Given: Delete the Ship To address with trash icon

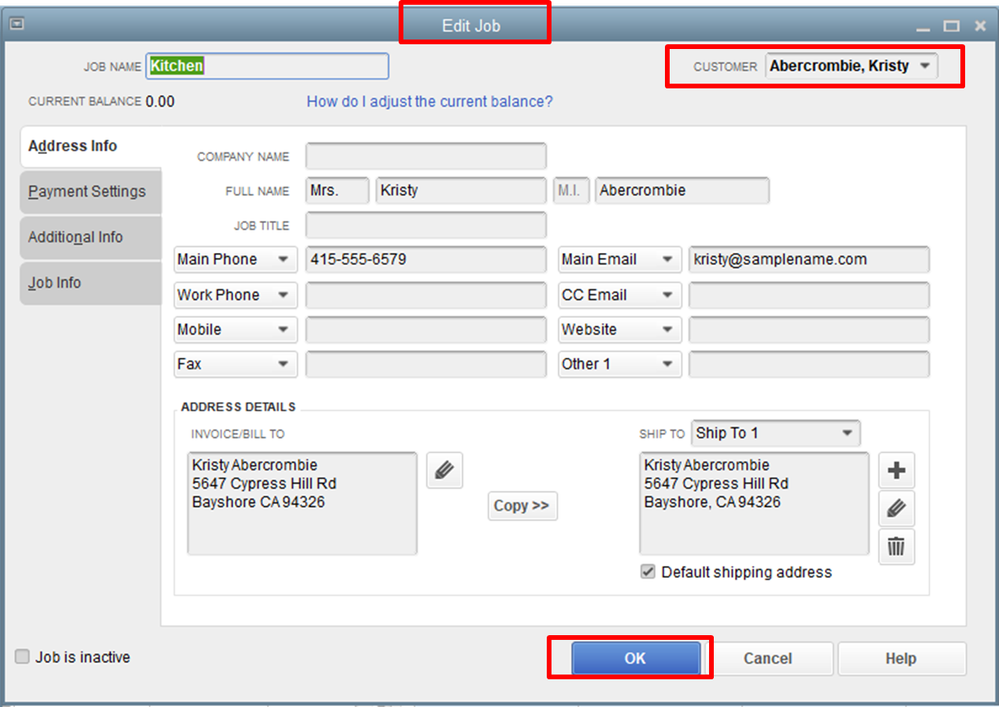Looking at the screenshot, I should [896, 546].
